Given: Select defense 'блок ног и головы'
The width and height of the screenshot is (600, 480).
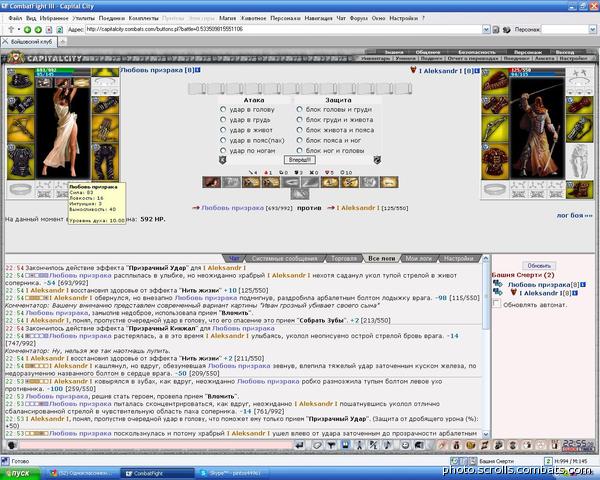Looking at the screenshot, I should tap(299, 150).
